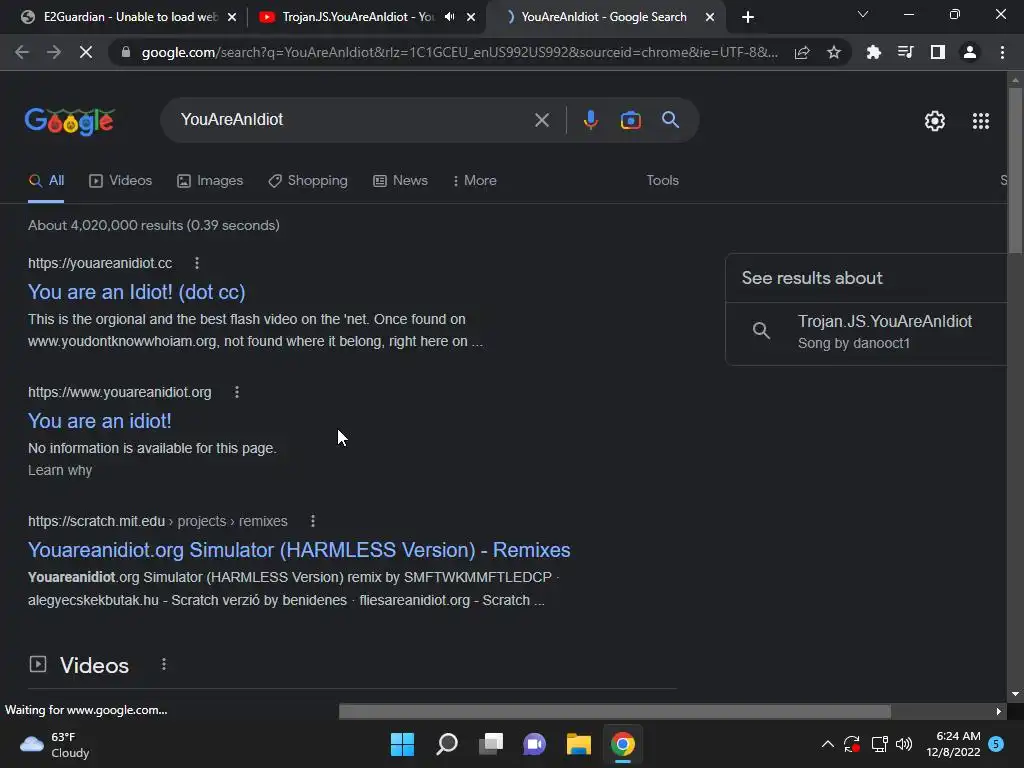Bookmark this tab with star icon
The height and width of the screenshot is (768, 1024).
point(833,52)
